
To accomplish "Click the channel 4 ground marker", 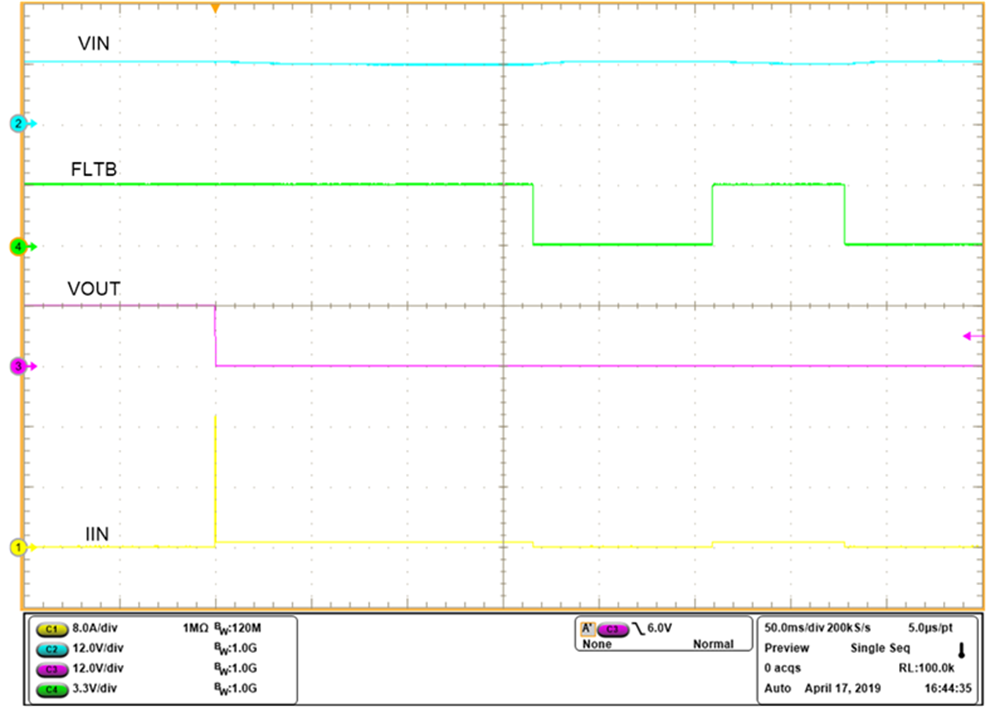I will (19, 247).
